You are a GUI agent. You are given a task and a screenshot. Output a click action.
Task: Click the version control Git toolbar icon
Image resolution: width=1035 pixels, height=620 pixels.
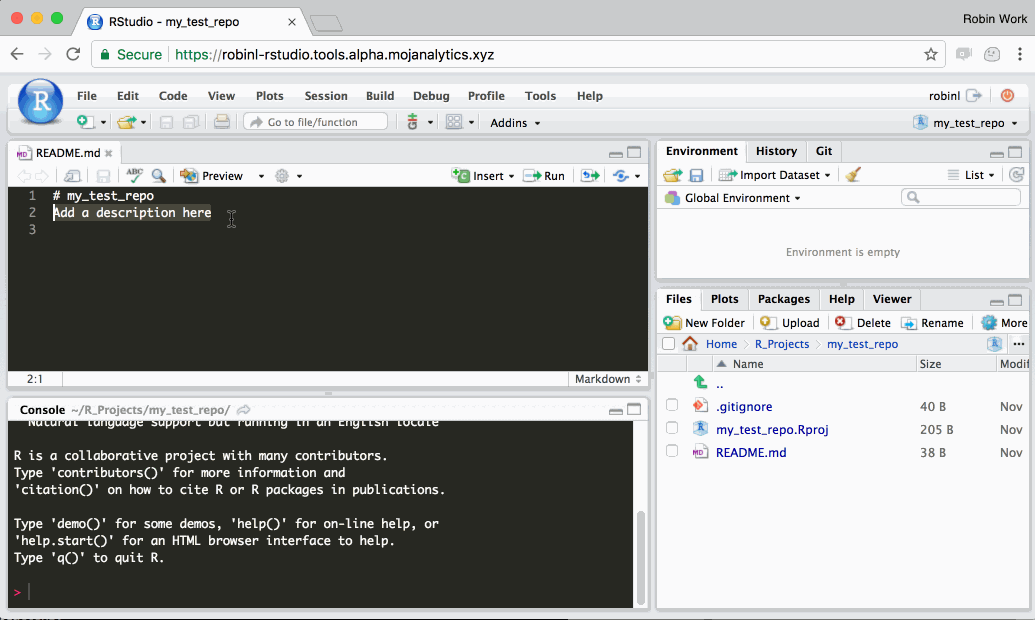tap(413, 122)
